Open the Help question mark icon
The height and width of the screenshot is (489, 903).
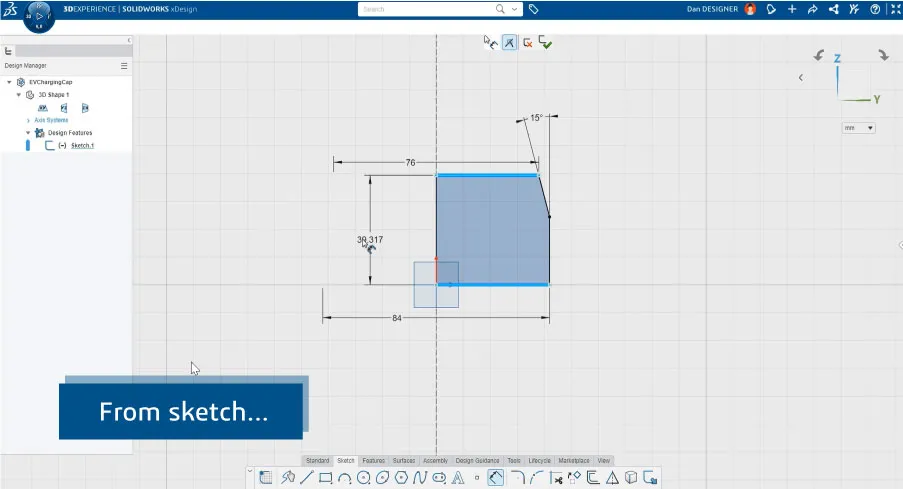(875, 9)
